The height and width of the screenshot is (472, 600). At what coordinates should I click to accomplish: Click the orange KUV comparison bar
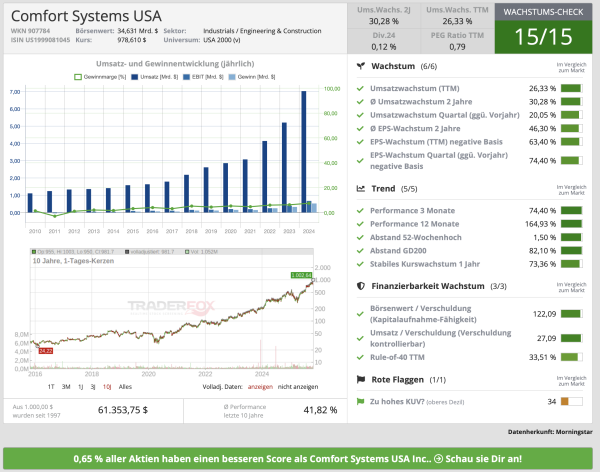570,401
